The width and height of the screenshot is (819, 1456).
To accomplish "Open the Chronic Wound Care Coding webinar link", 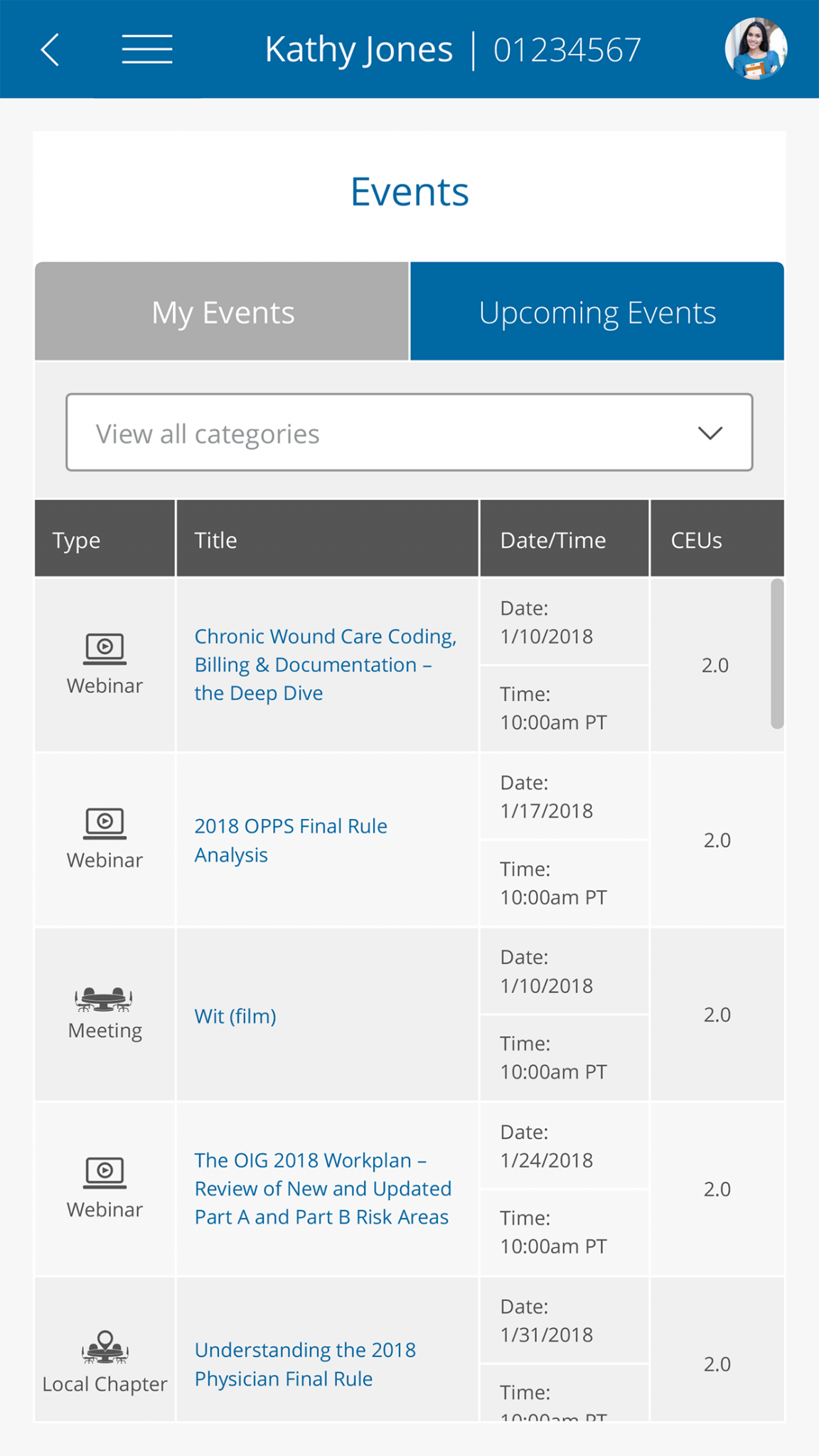I will [x=326, y=664].
